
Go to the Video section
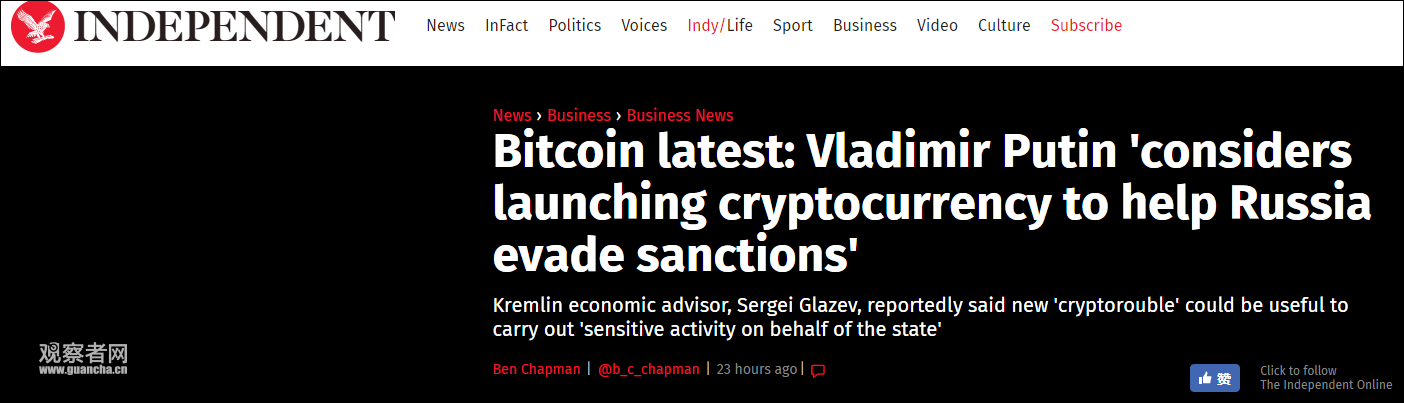pyautogui.click(x=937, y=25)
